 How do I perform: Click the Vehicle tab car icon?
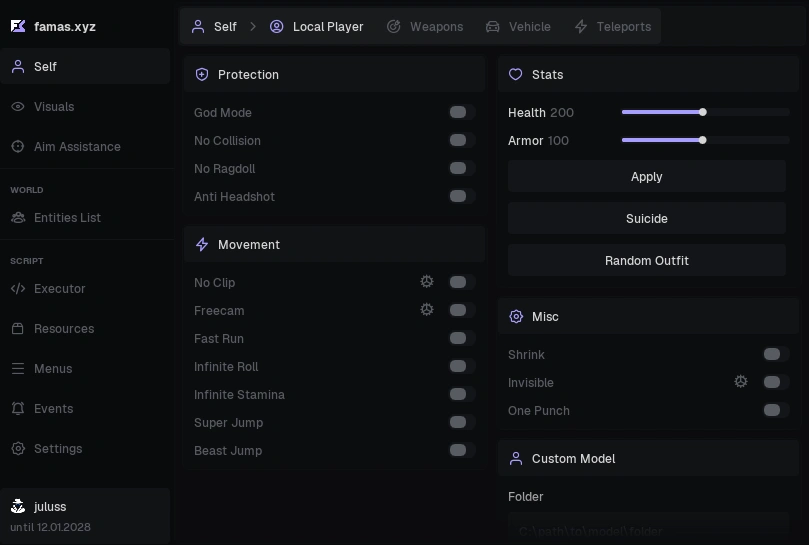493,26
